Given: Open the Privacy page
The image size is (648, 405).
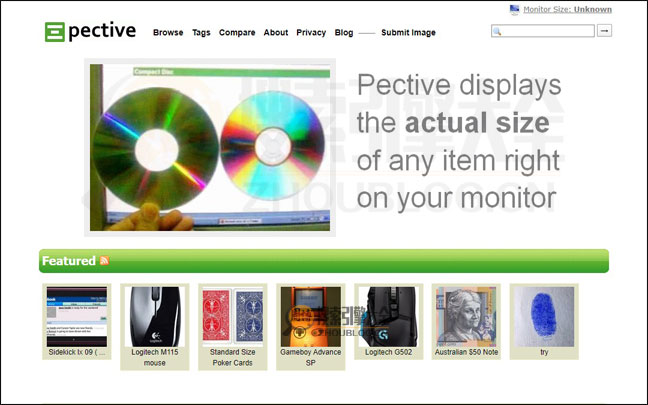Looking at the screenshot, I should pyautogui.click(x=311, y=33).
